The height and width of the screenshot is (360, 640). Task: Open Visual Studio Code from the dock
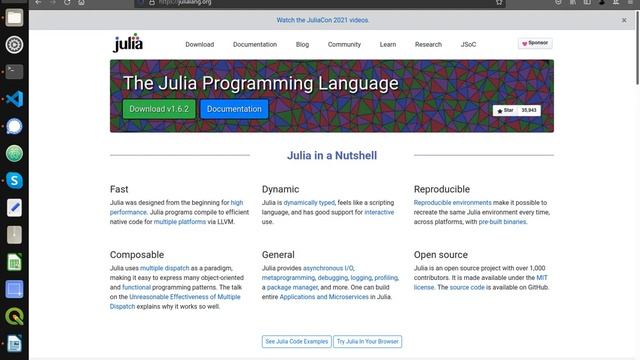[14, 99]
